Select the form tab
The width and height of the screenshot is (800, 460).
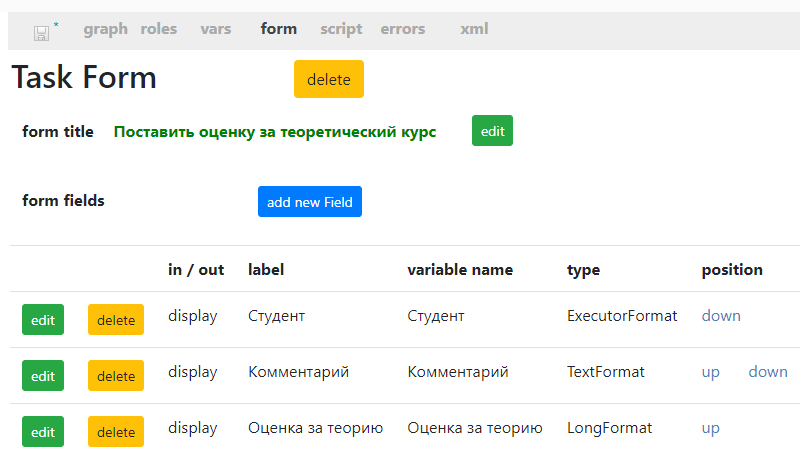pyautogui.click(x=279, y=29)
